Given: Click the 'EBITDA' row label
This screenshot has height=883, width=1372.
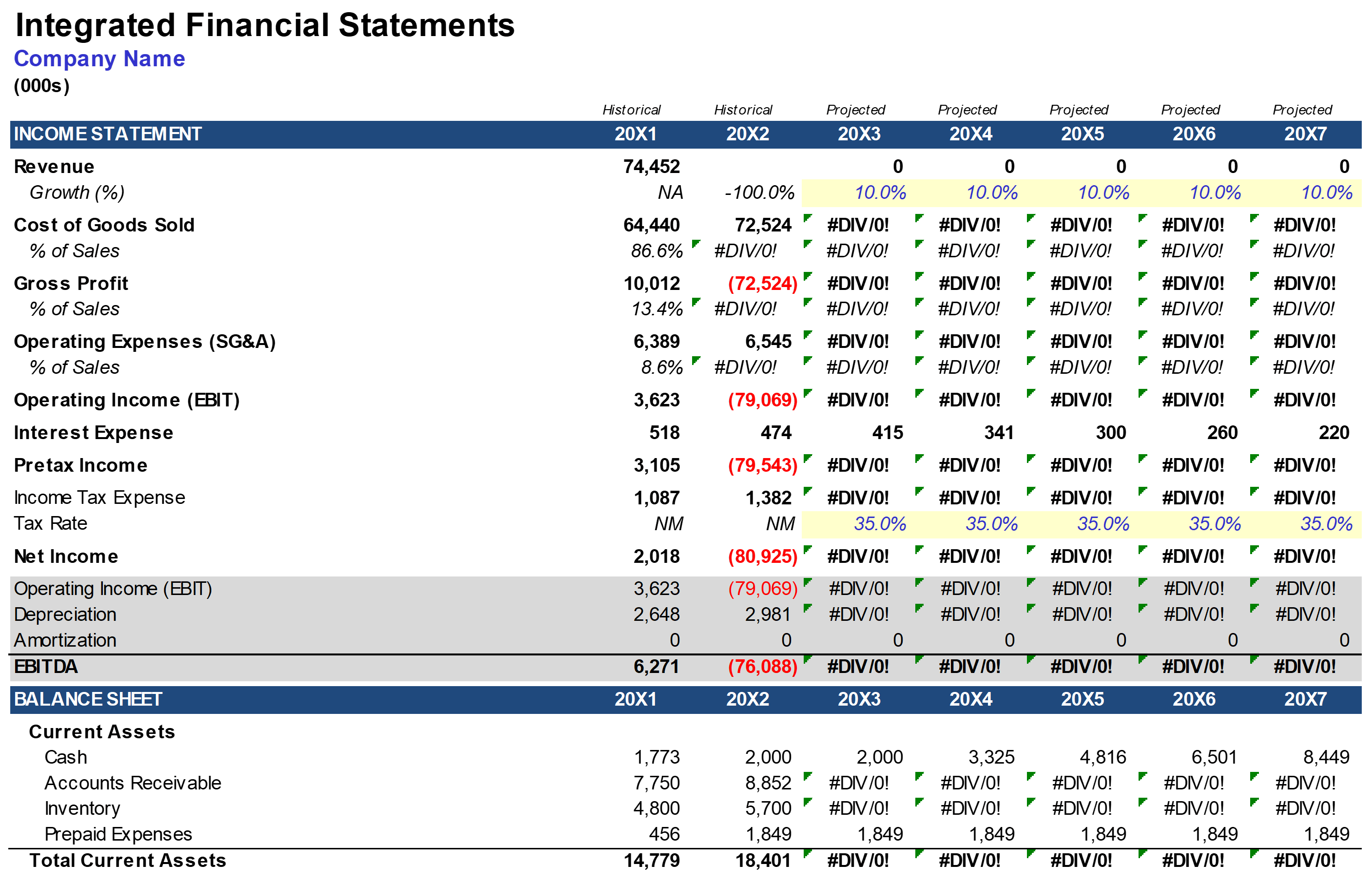Looking at the screenshot, I should [x=45, y=667].
